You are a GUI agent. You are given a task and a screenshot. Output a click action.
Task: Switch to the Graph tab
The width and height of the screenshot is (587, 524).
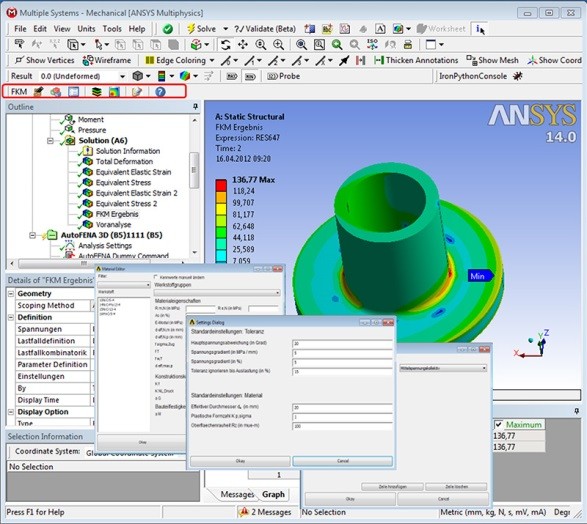[x=273, y=494]
